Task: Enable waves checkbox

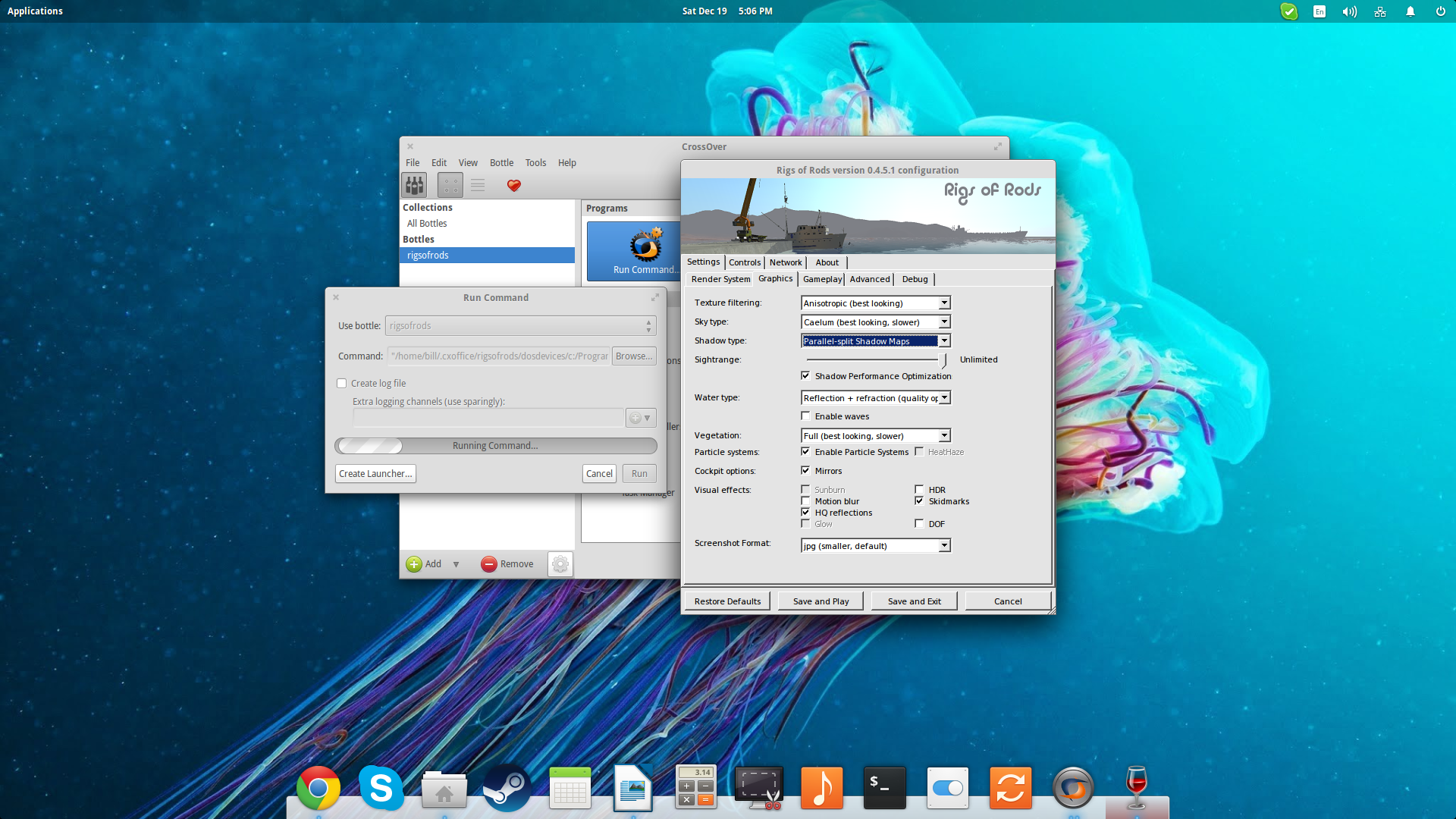Action: (x=805, y=416)
